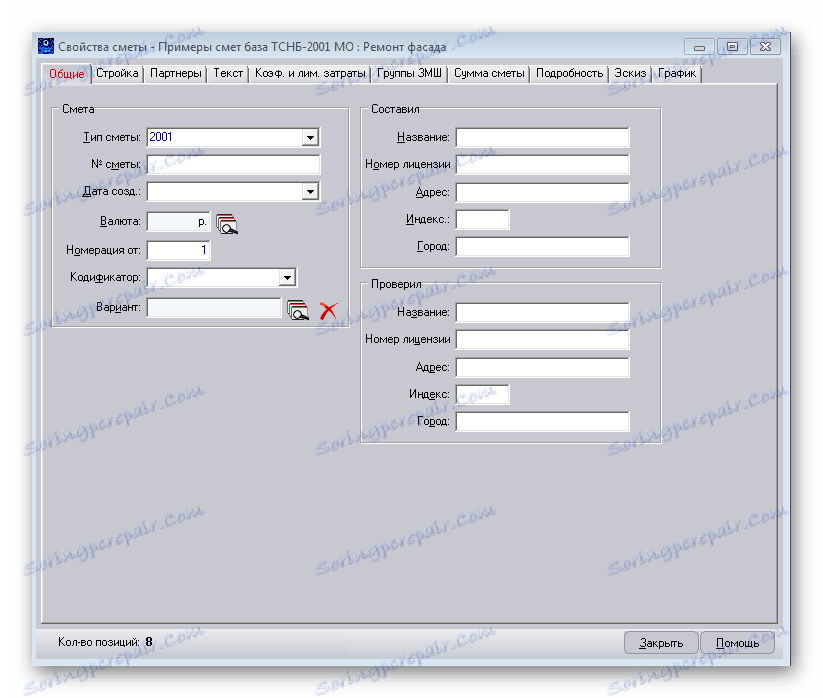Close the window with the title bar X

point(766,47)
